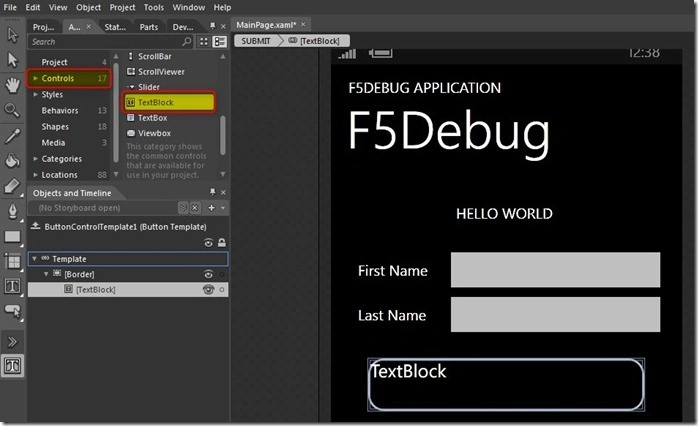Collapse the [Border] tree node

tap(46, 274)
